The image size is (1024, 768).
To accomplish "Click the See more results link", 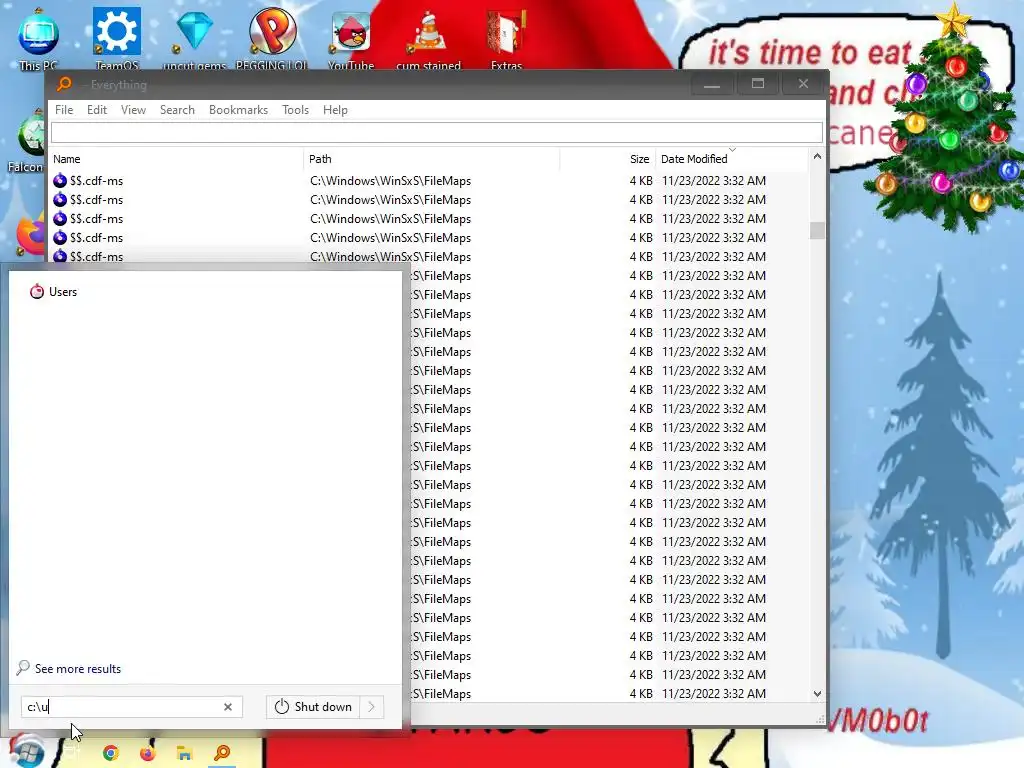I will pos(78,669).
